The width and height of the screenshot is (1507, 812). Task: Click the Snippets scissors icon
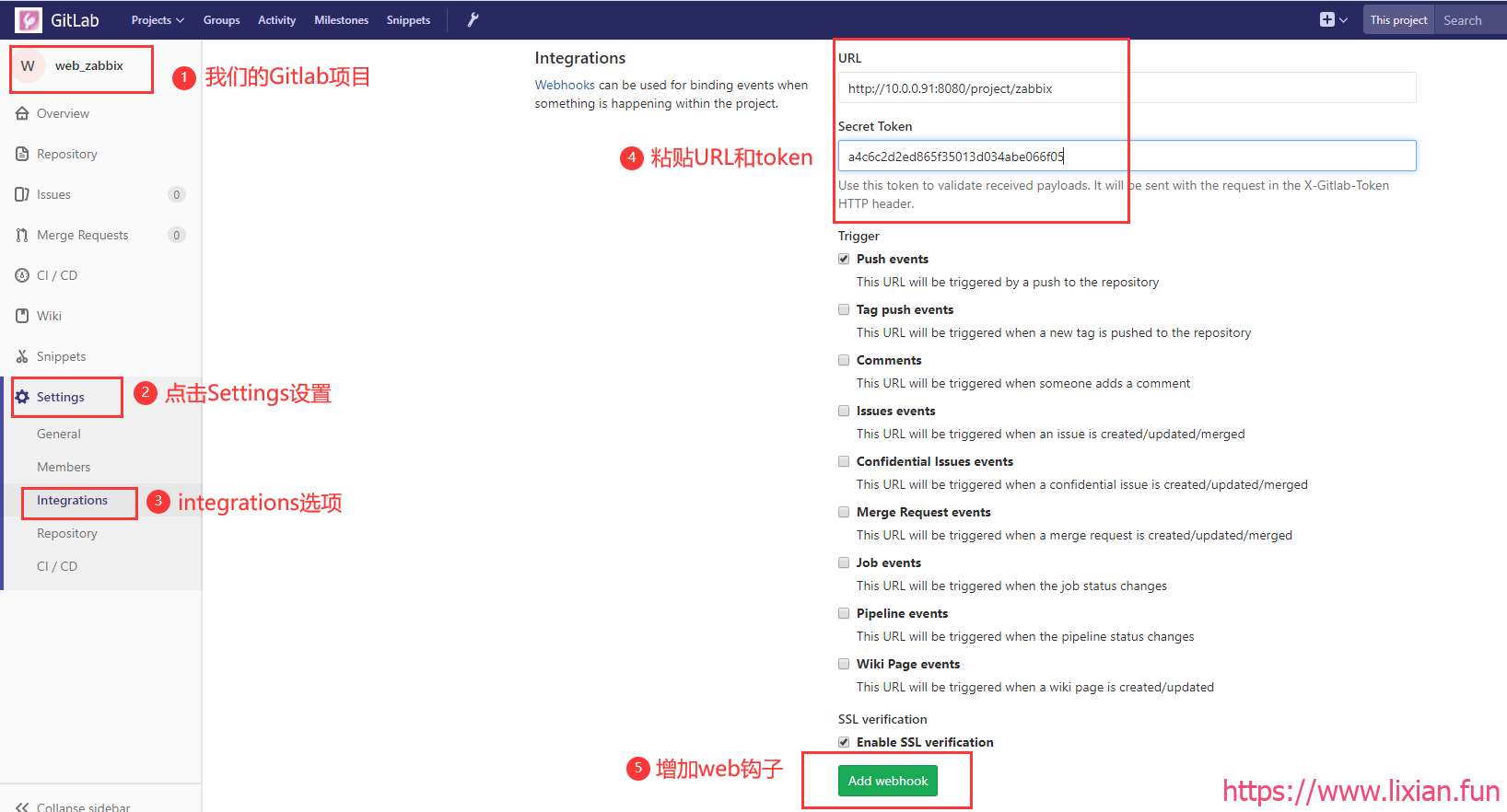point(22,356)
